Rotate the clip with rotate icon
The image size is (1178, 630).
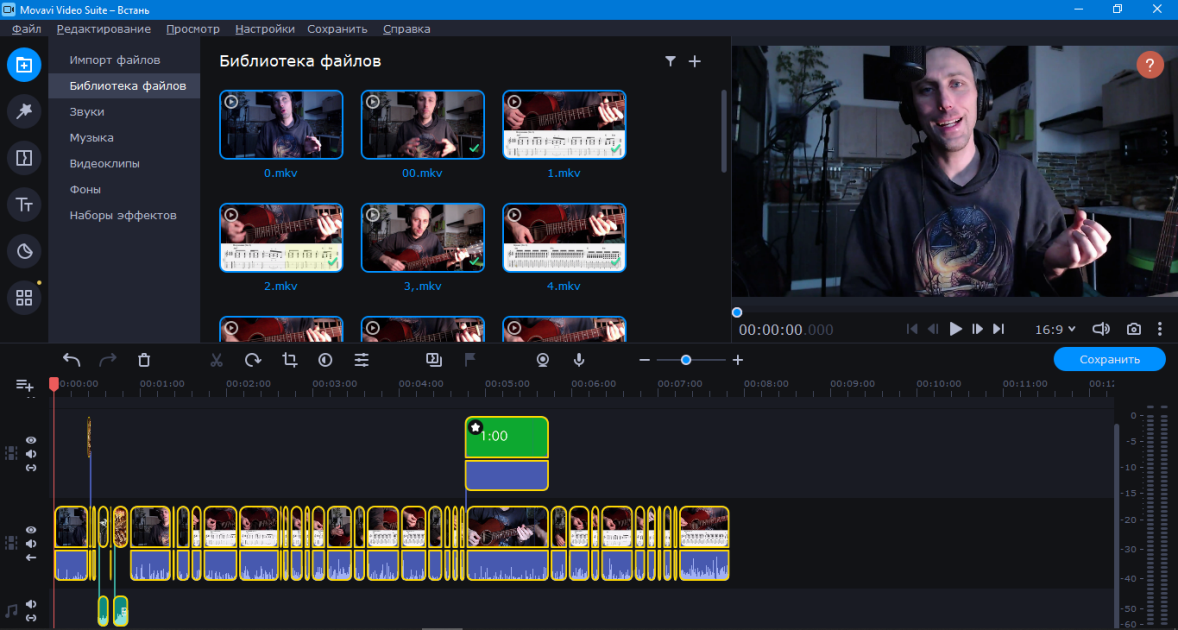(253, 360)
